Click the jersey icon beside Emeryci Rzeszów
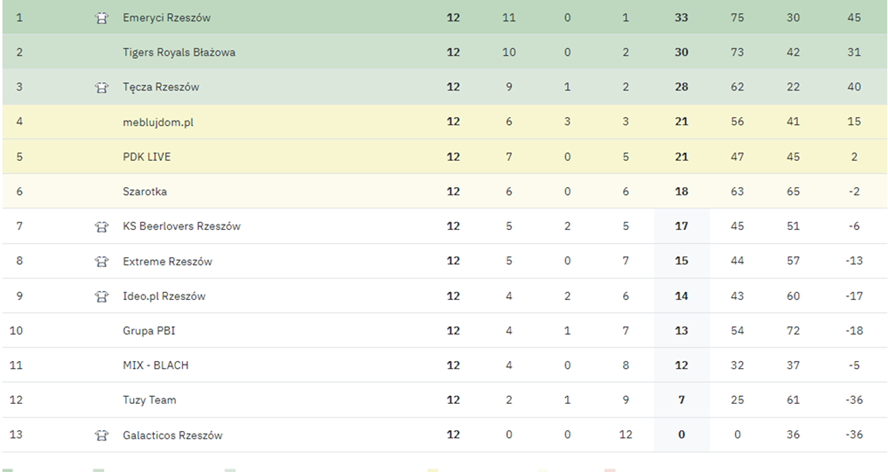888x472 pixels. (x=101, y=18)
